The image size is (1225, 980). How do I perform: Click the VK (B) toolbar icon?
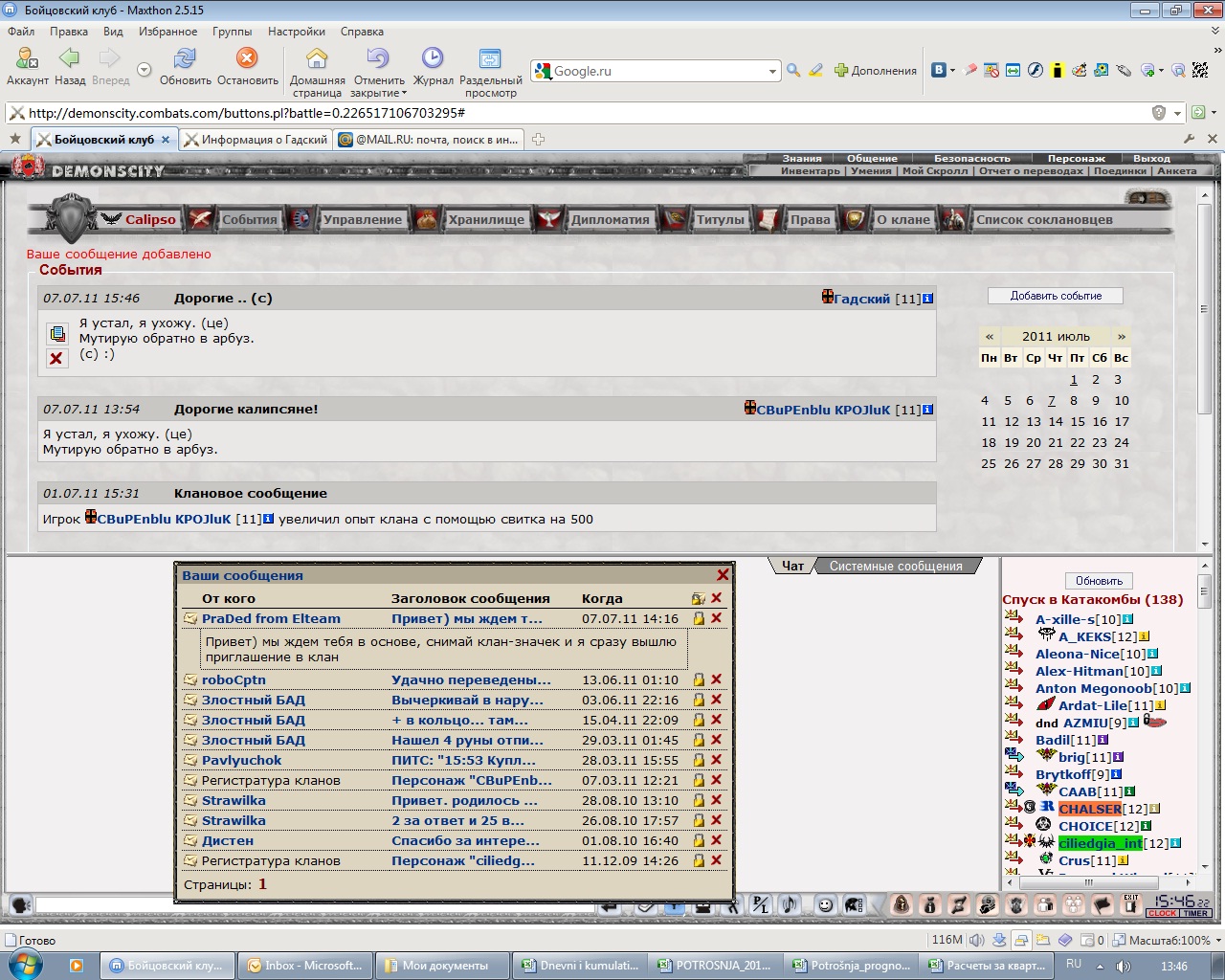coord(939,71)
